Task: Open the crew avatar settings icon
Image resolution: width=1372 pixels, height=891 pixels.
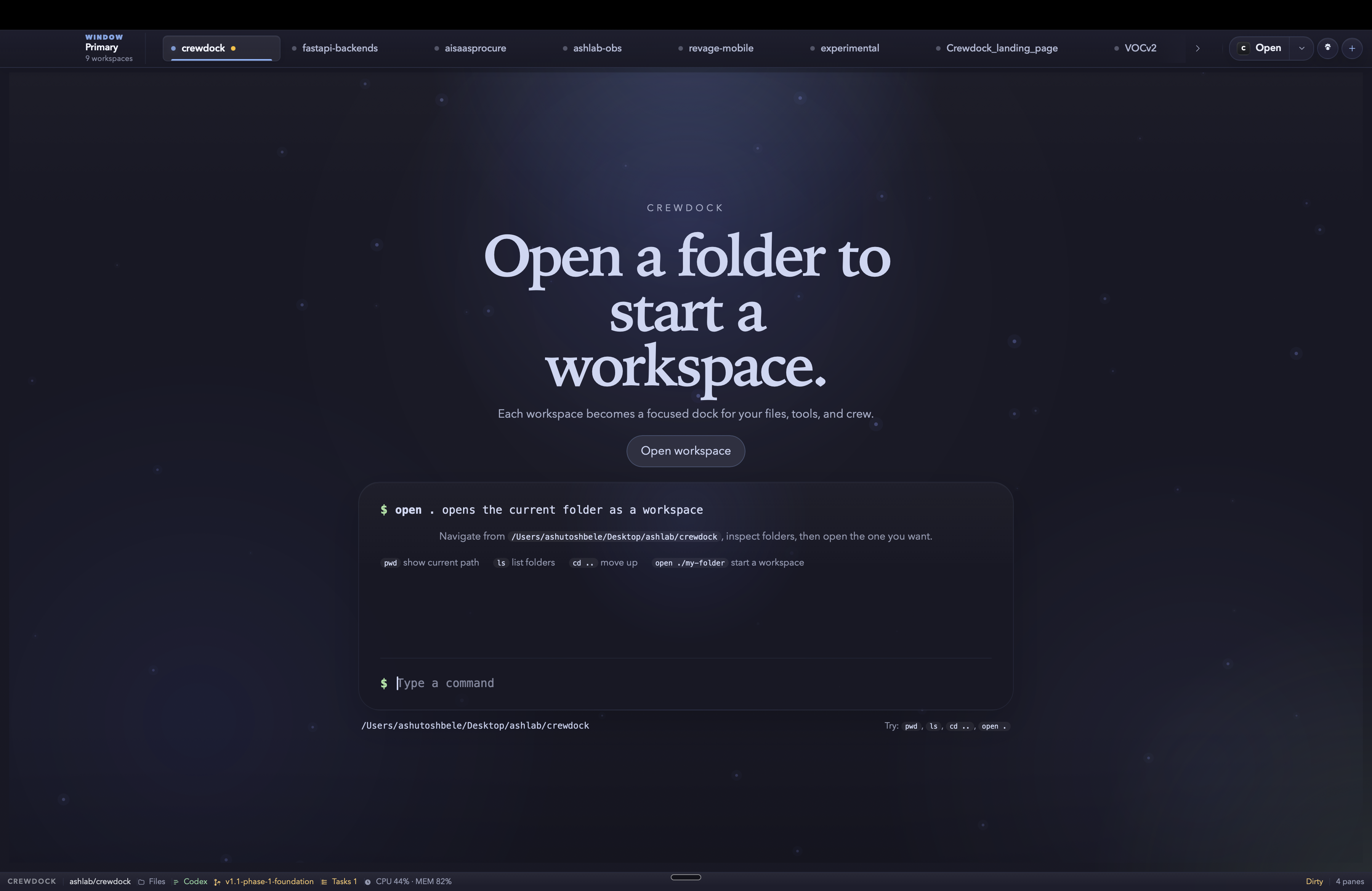Action: click(1328, 48)
